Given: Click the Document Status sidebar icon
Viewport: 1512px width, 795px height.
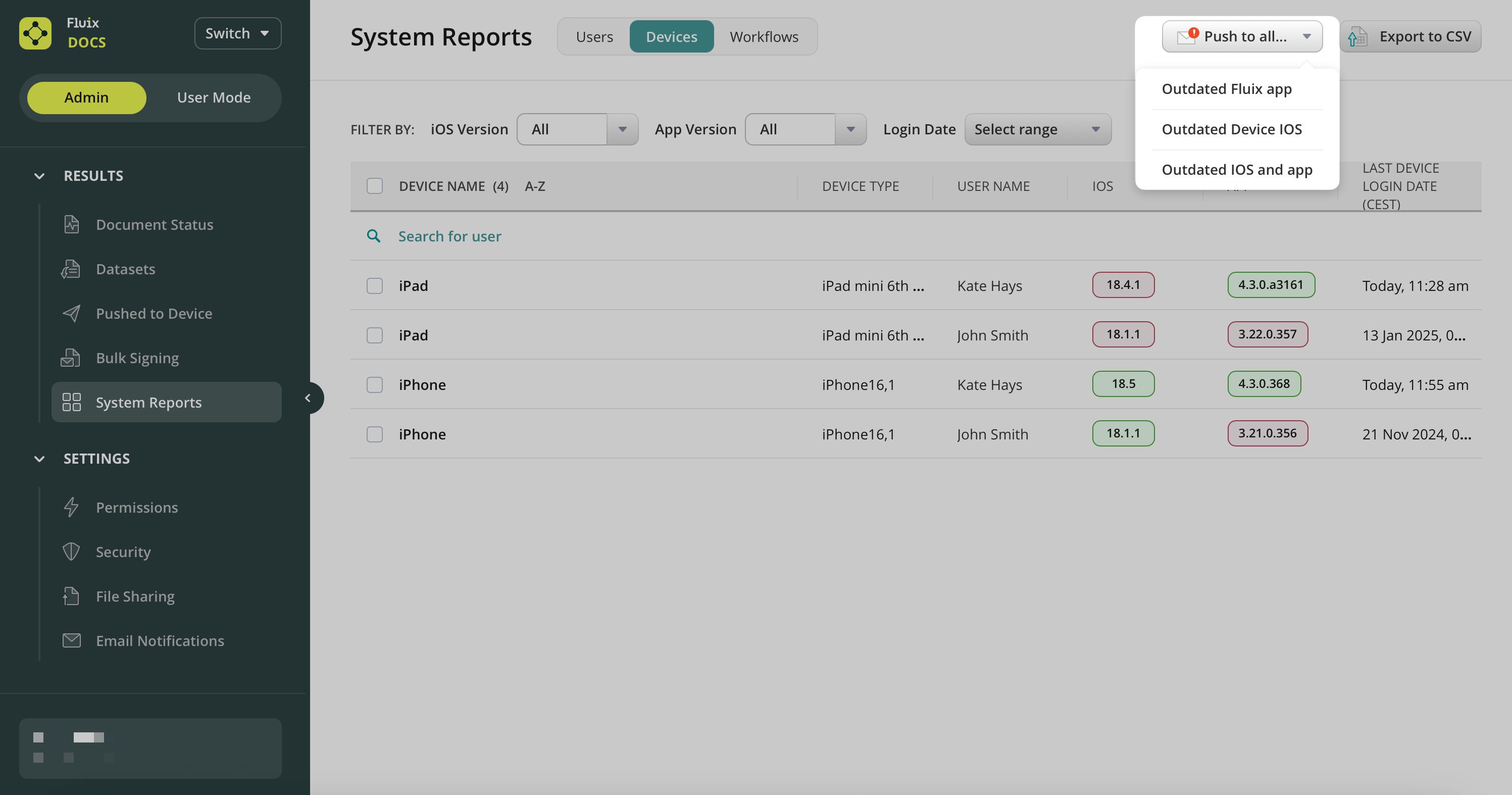Looking at the screenshot, I should tap(71, 224).
